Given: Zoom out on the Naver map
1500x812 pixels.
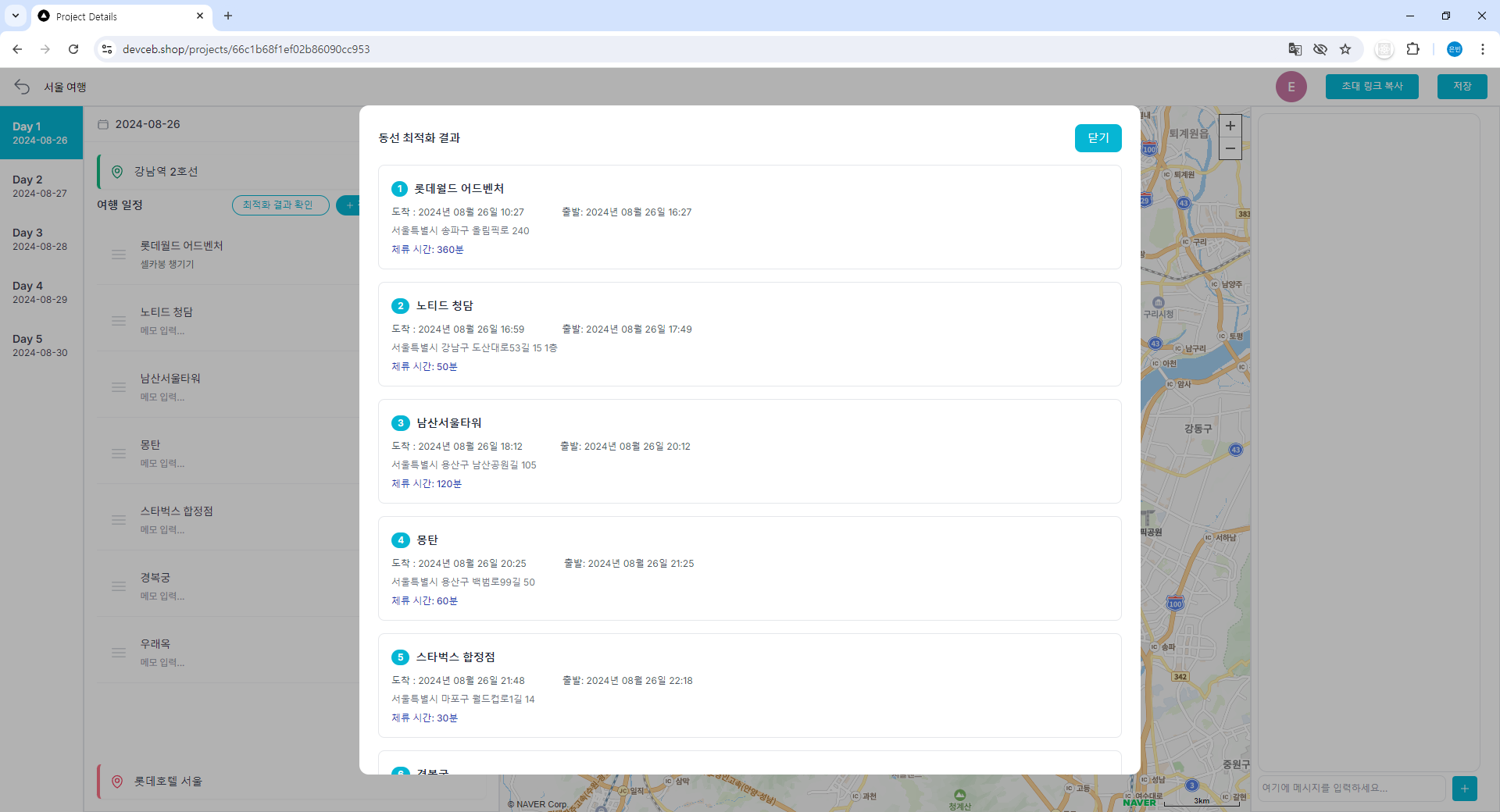Looking at the screenshot, I should 1230,148.
